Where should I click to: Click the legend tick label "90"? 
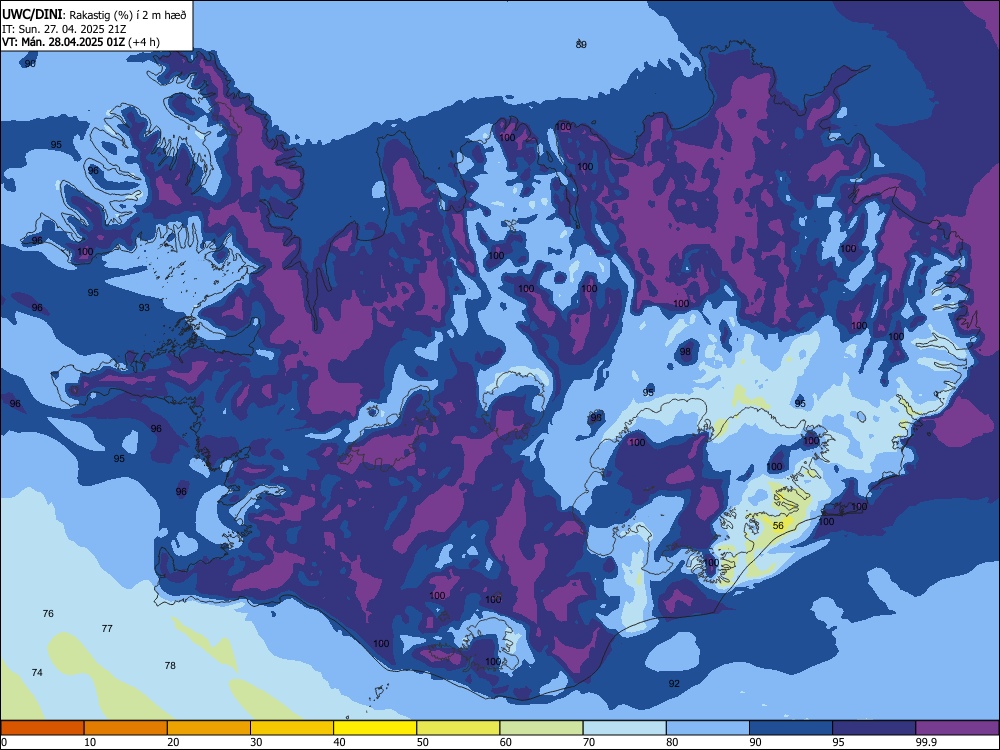coord(755,742)
